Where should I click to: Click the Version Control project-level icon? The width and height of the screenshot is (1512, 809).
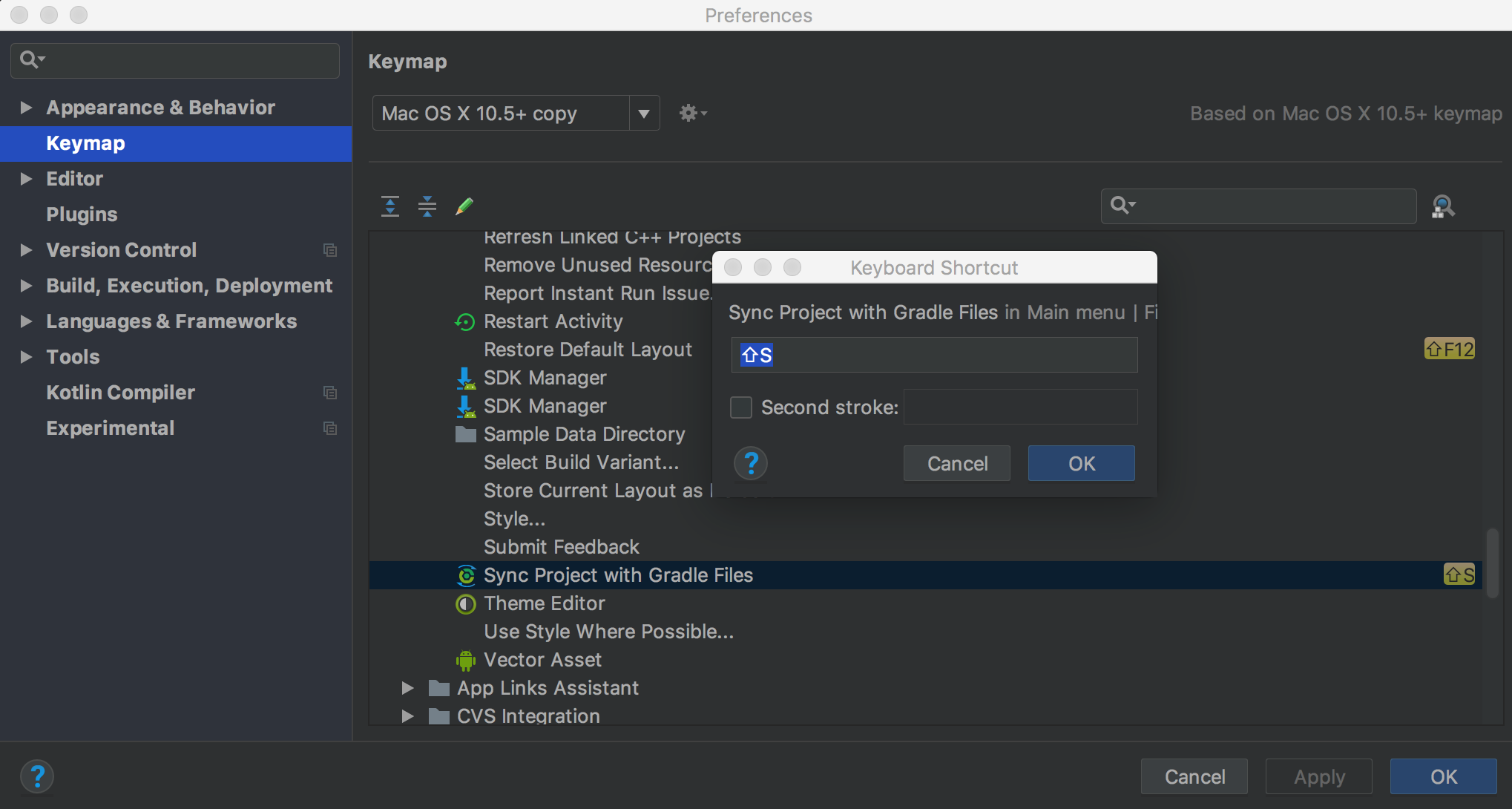coord(330,250)
